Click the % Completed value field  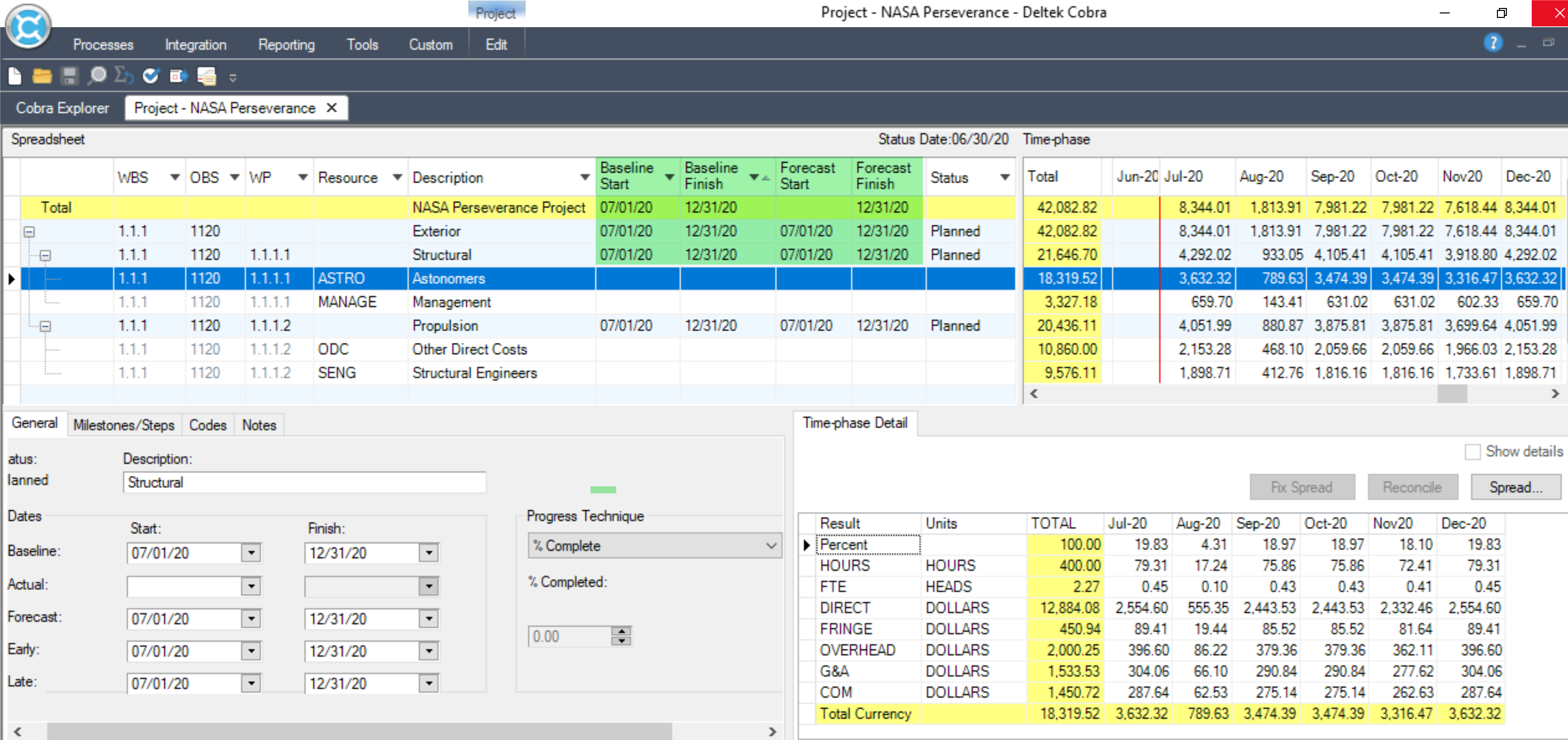(570, 637)
